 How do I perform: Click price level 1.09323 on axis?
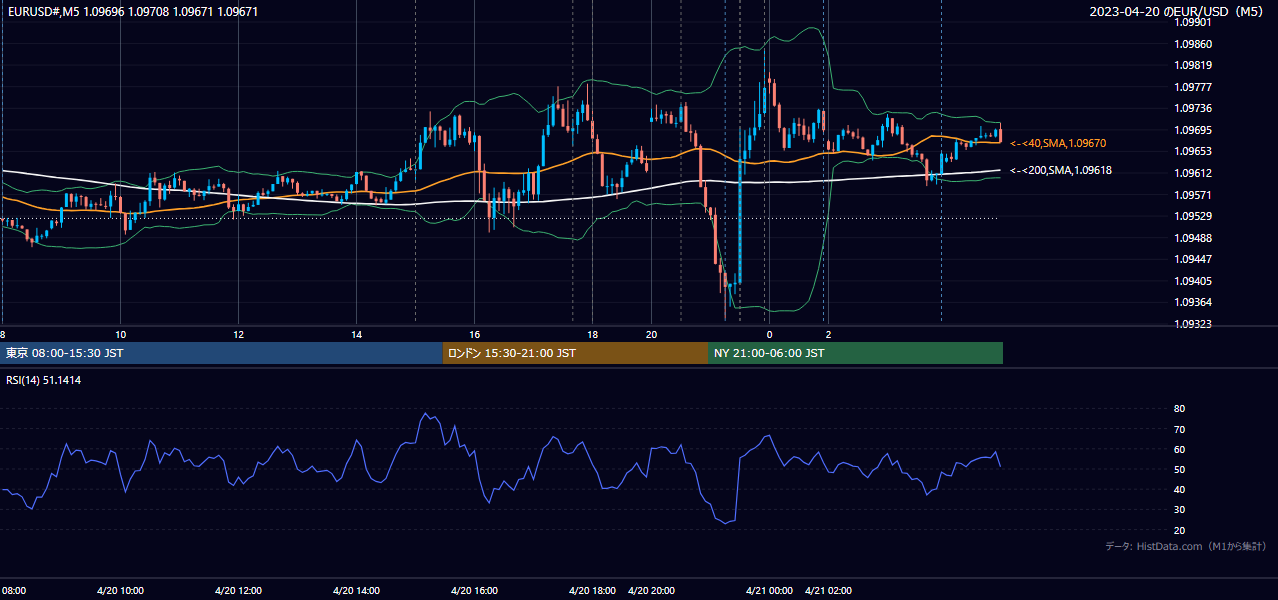(1193, 325)
